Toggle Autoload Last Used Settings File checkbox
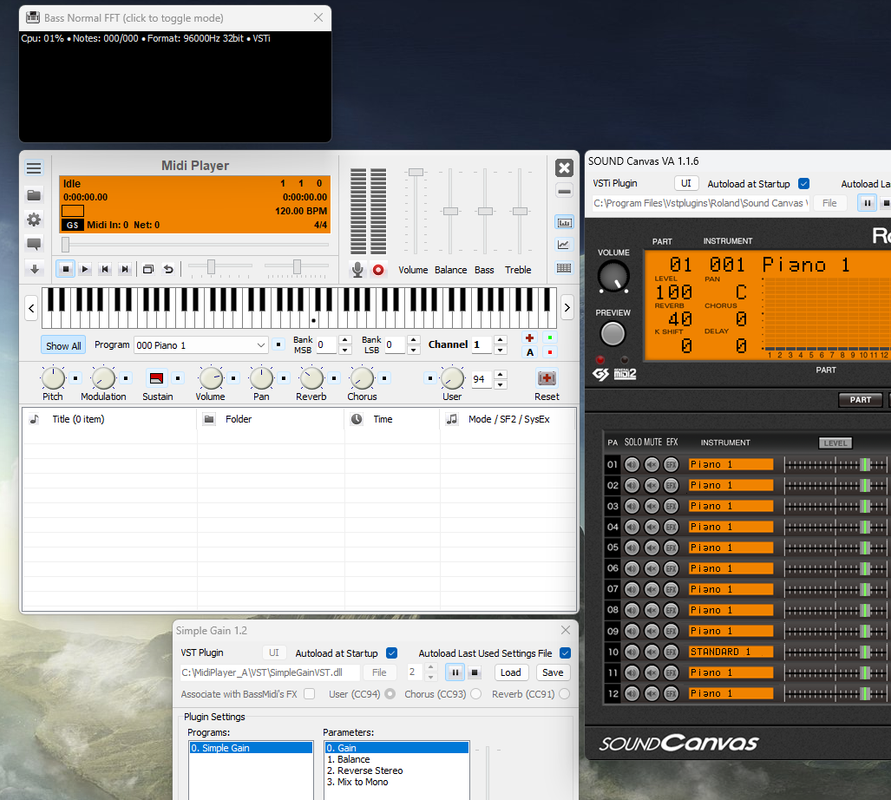The image size is (891, 800). click(x=565, y=653)
